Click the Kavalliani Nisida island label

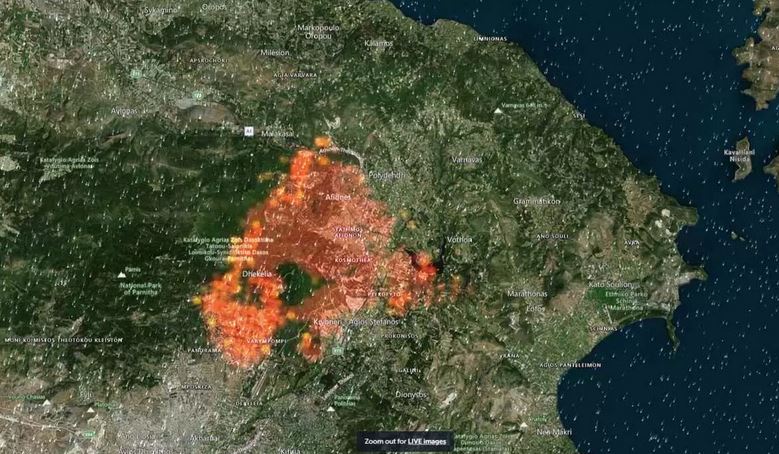point(741,155)
